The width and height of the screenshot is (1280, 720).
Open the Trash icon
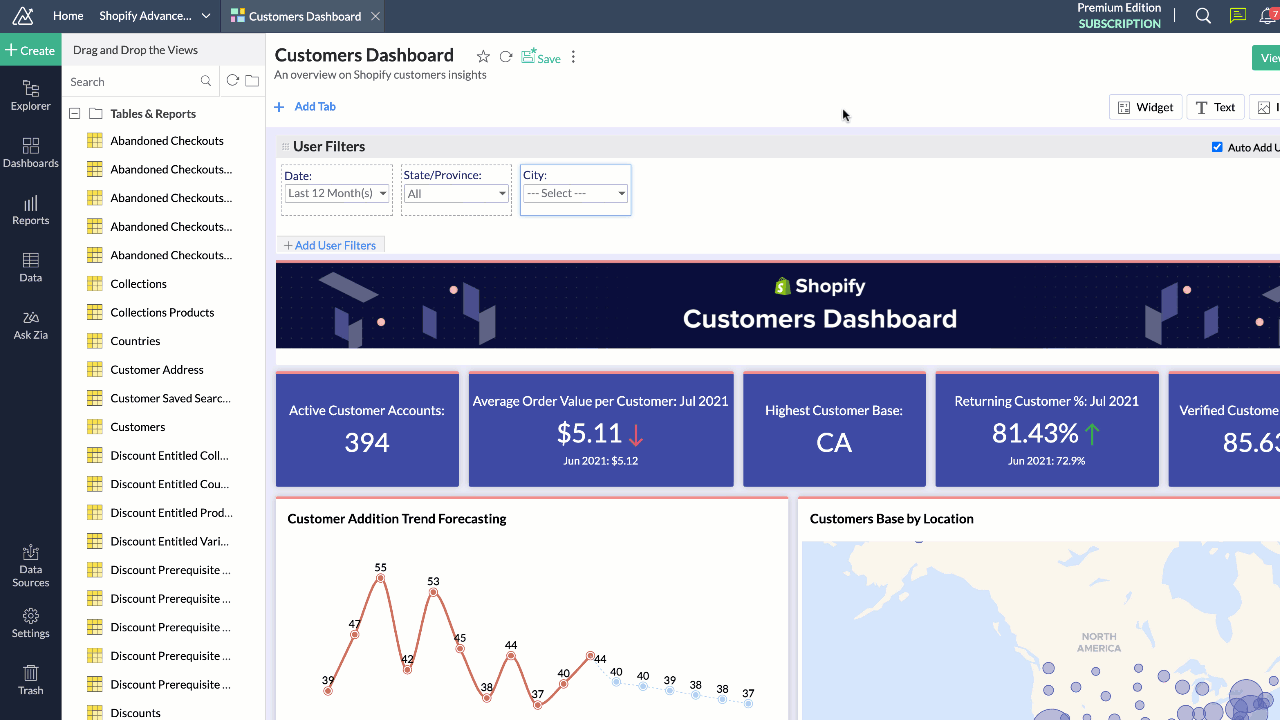tap(30, 680)
